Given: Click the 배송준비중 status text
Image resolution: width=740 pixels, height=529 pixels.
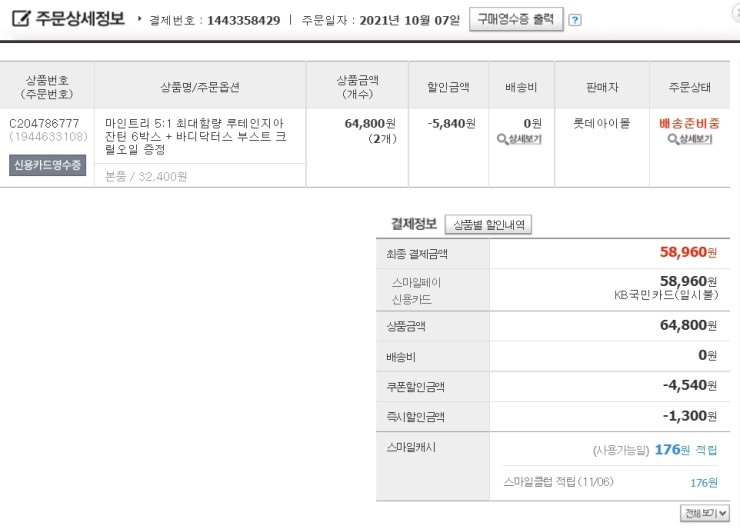Looking at the screenshot, I should tap(689, 124).
